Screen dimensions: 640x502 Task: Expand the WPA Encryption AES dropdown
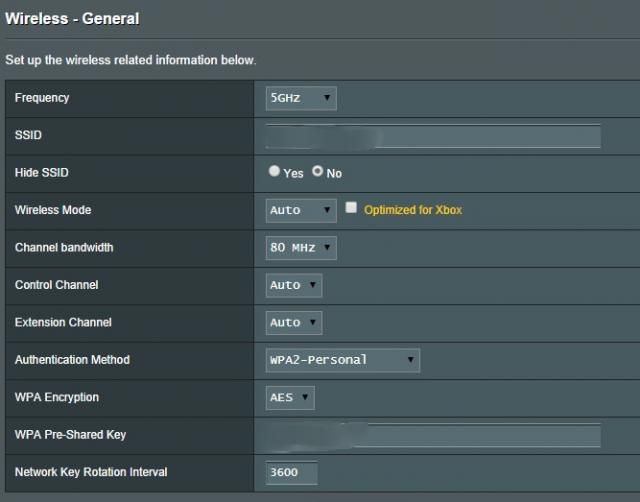coord(290,397)
